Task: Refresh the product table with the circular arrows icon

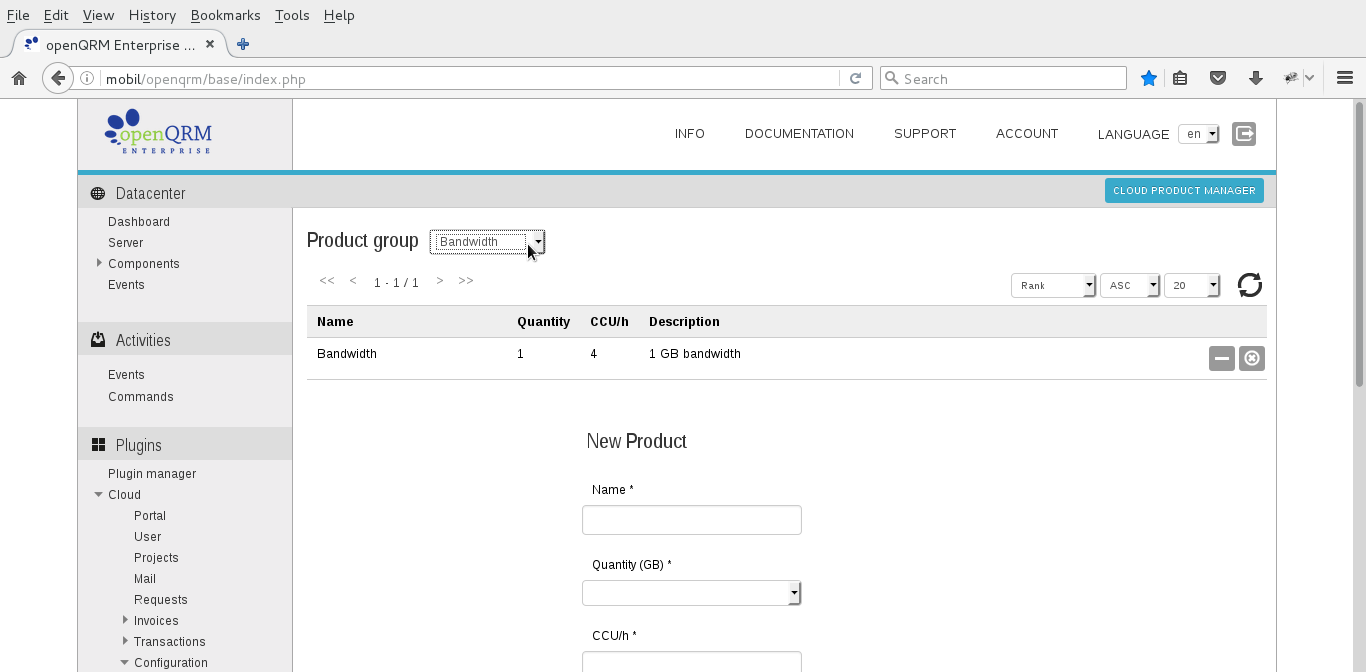Action: click(1250, 285)
